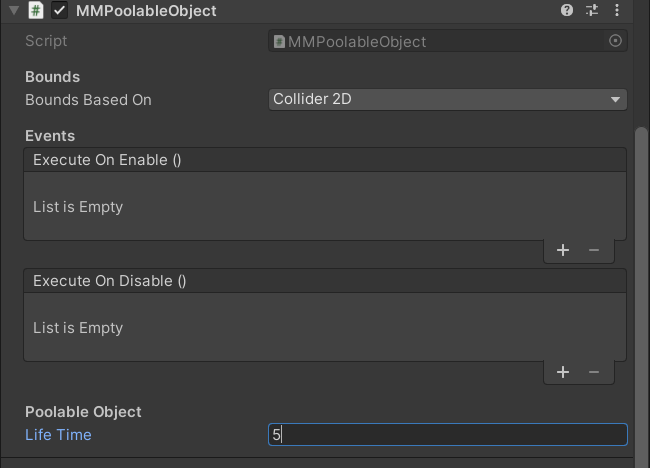Open the Bounds Based On dropdown
Screen dimensions: 650x468
point(448,99)
